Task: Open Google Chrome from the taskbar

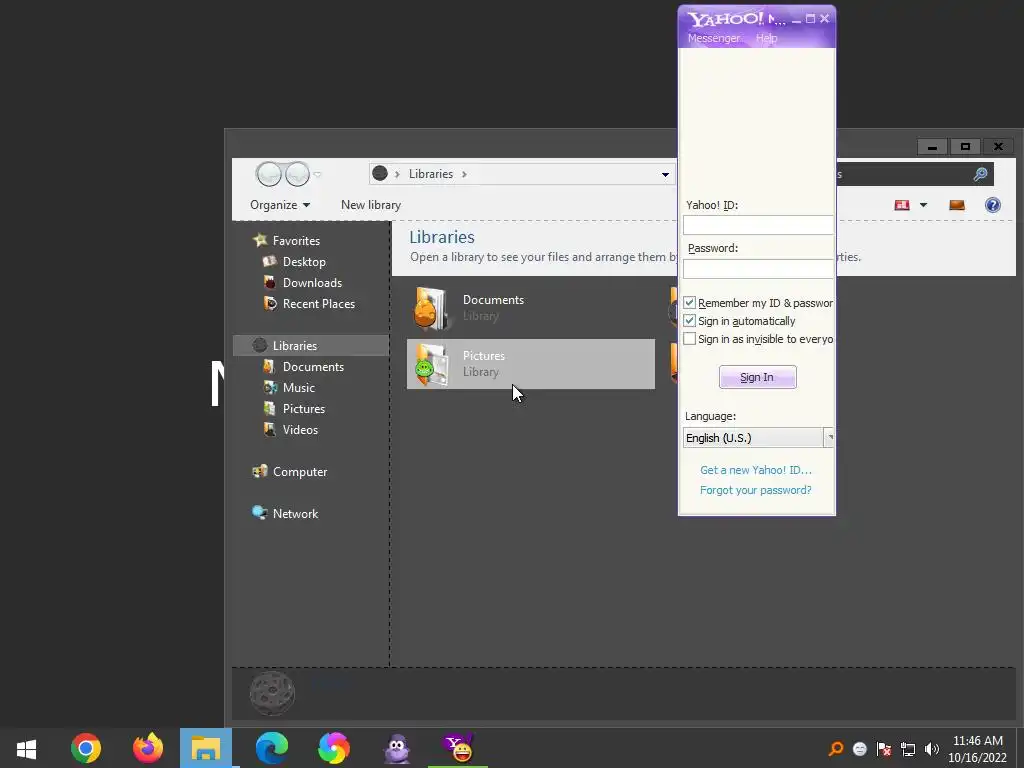Action: coord(86,748)
